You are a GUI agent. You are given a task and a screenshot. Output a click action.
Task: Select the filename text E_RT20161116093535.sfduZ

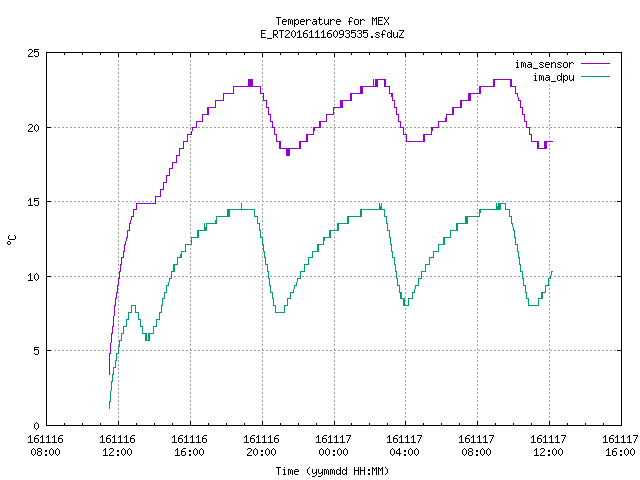[x=332, y=34]
